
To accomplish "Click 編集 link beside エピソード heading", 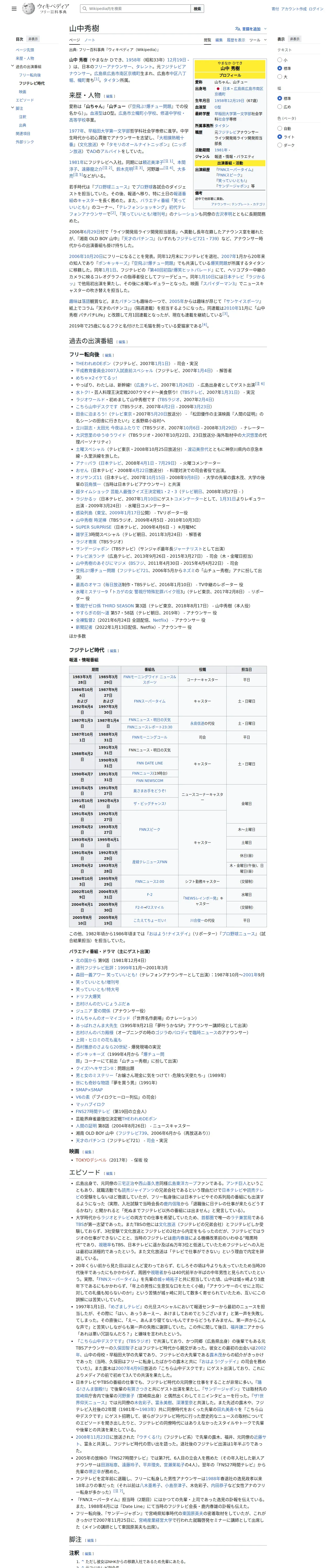I will (x=110, y=1174).
